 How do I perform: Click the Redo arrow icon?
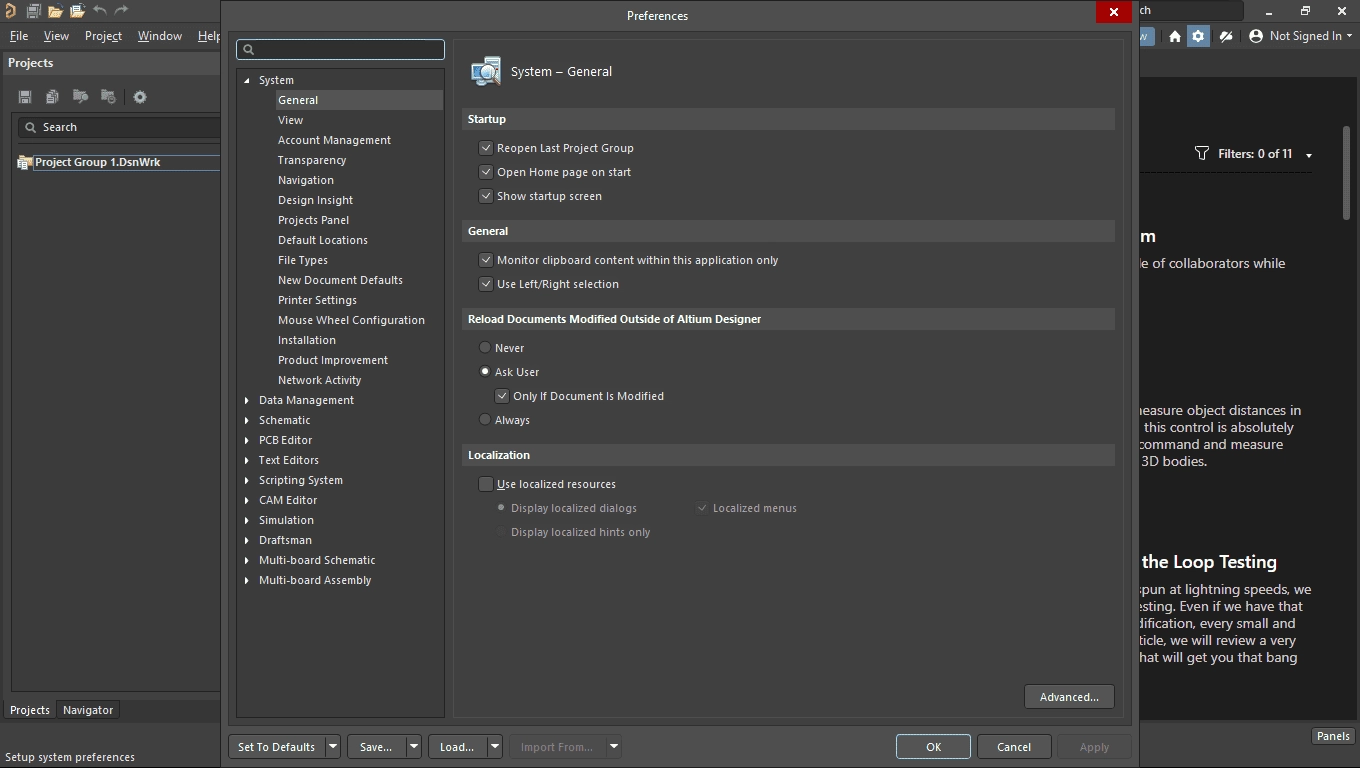(x=121, y=11)
